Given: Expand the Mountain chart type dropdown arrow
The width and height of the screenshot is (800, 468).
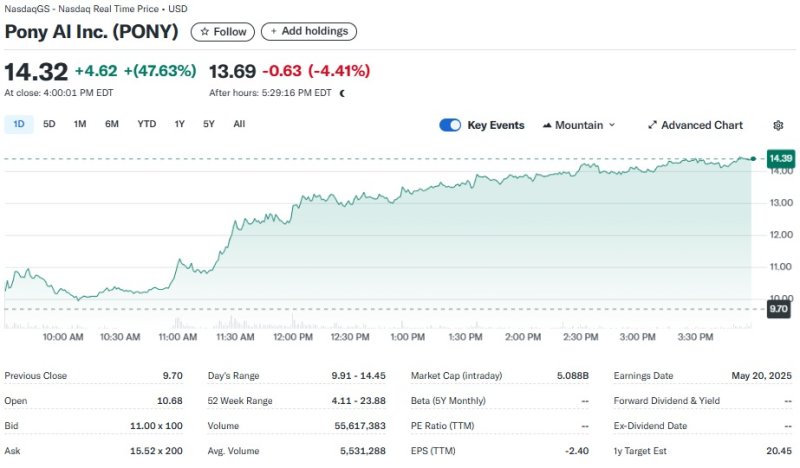Looking at the screenshot, I should coord(612,125).
